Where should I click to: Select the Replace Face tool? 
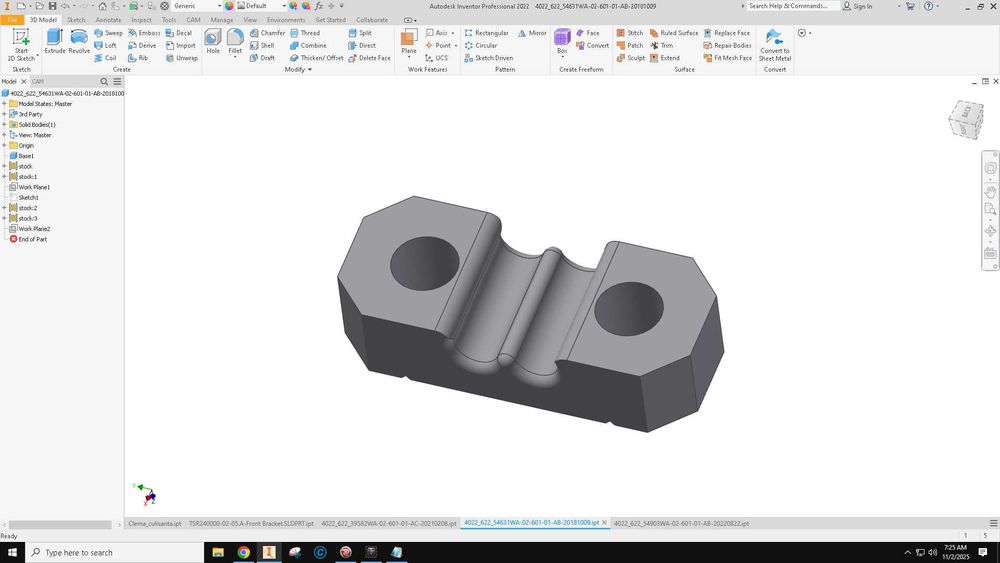click(726, 33)
